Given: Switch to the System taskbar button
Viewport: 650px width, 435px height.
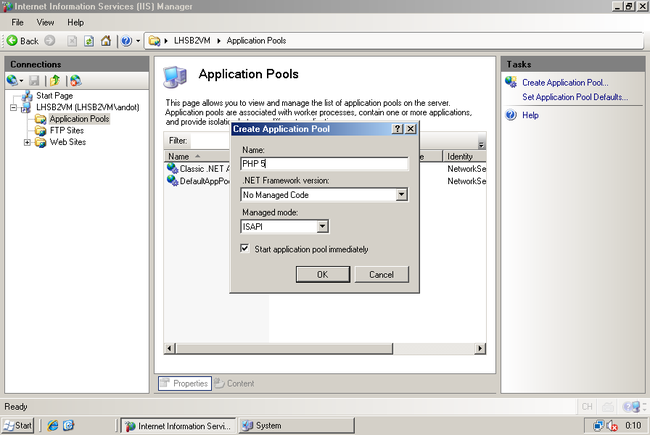Looking at the screenshot, I should [296, 425].
